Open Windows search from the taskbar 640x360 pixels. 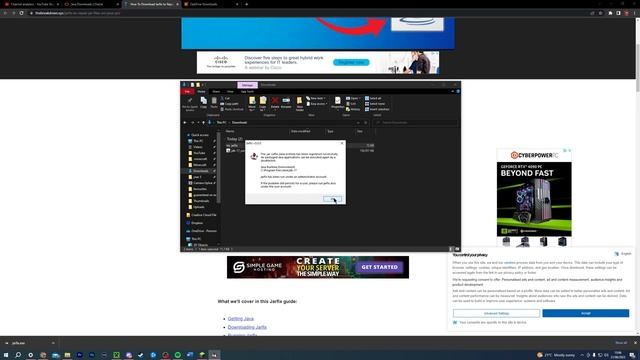pyautogui.click(x=18, y=355)
